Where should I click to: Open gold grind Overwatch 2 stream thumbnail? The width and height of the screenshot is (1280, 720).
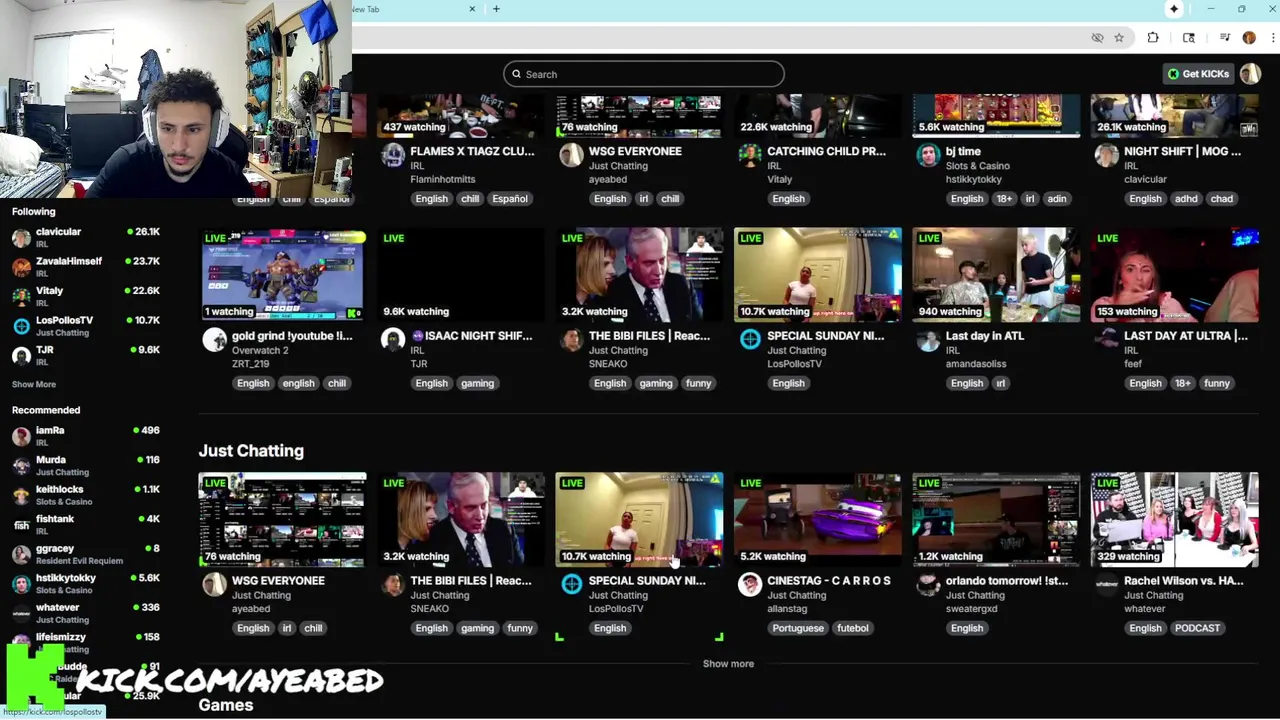coord(283,275)
